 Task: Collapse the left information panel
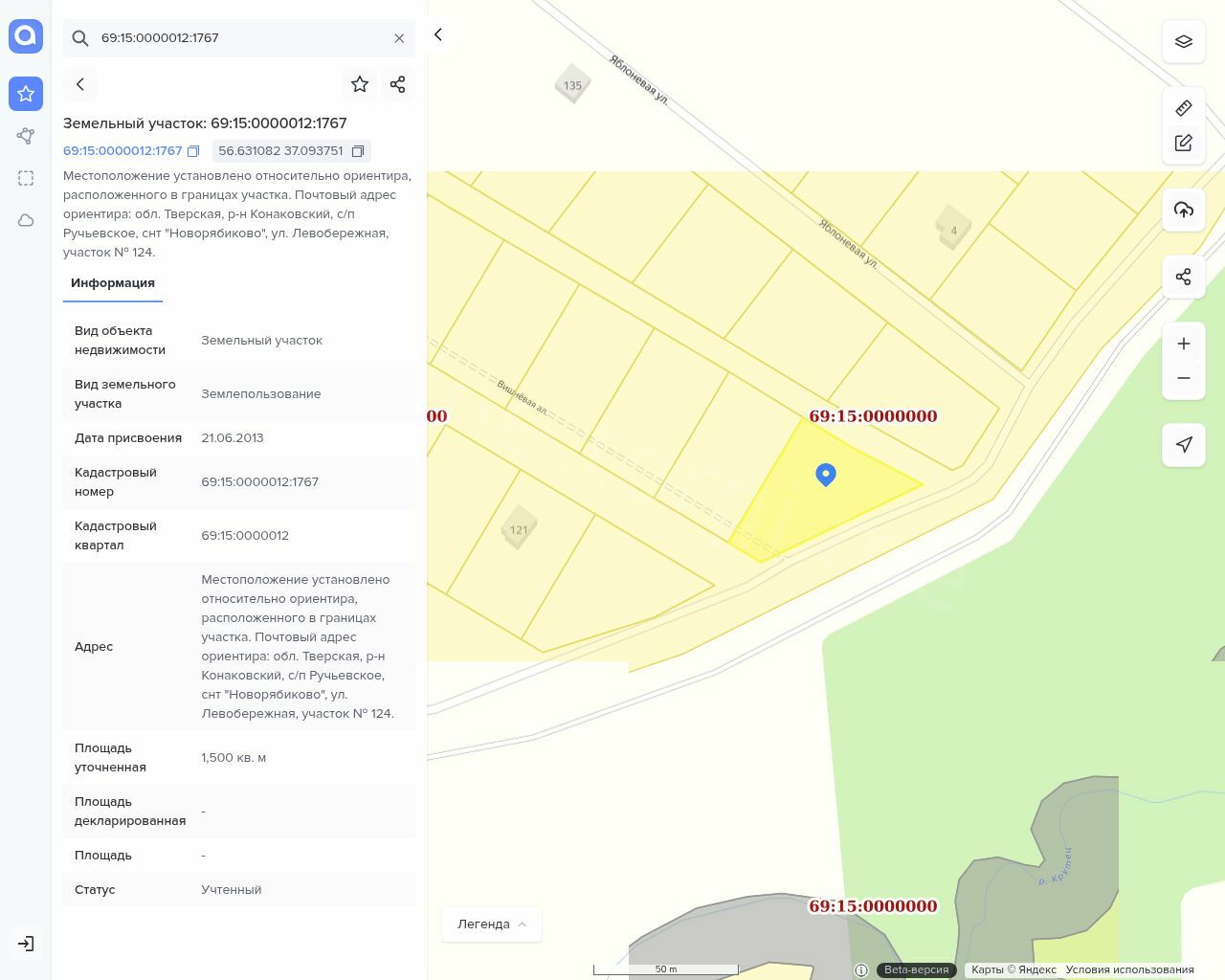(x=438, y=34)
